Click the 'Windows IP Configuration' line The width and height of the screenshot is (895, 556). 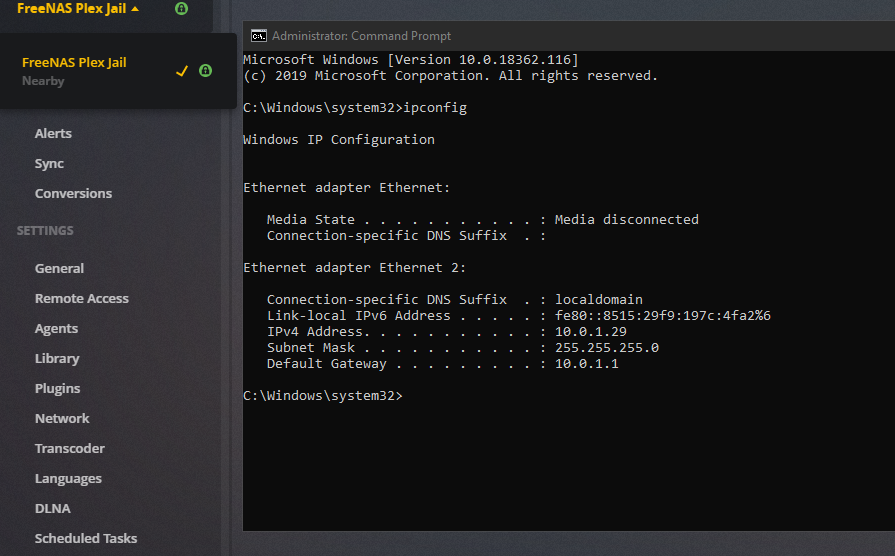[339, 140]
